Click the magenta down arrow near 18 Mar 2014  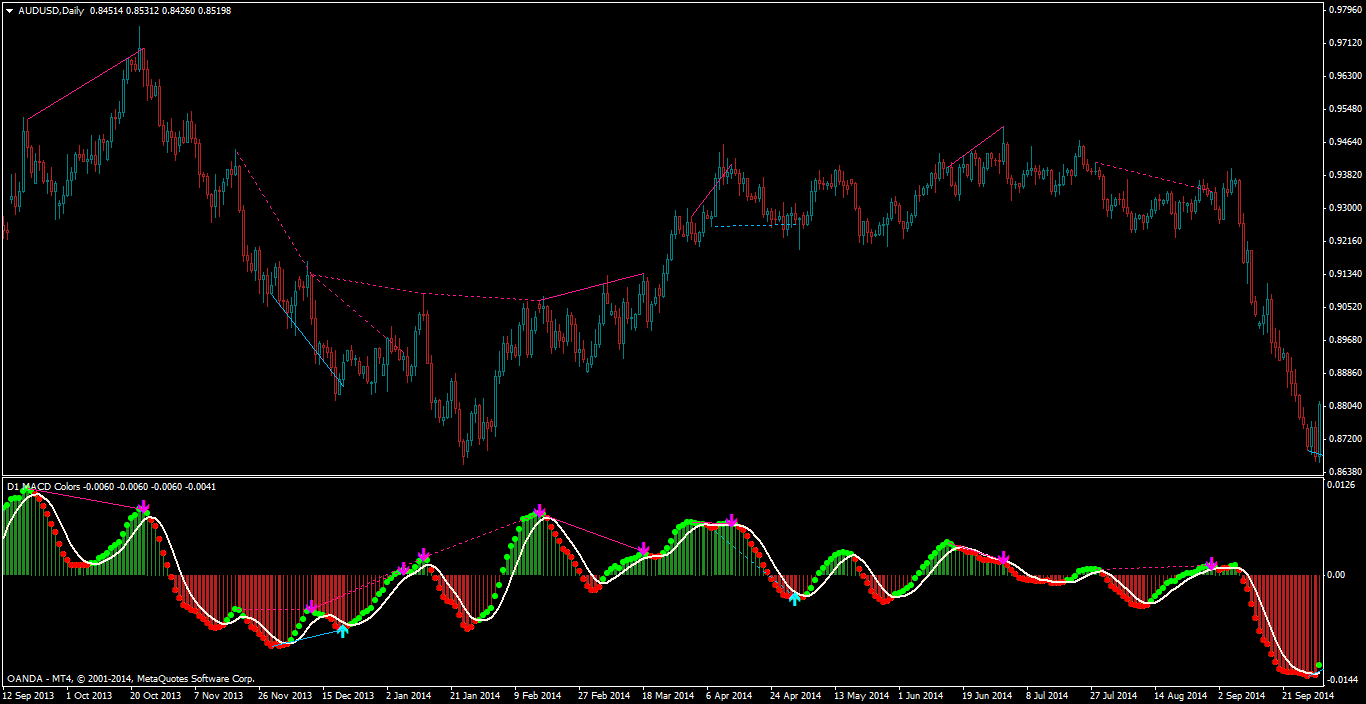(x=644, y=548)
